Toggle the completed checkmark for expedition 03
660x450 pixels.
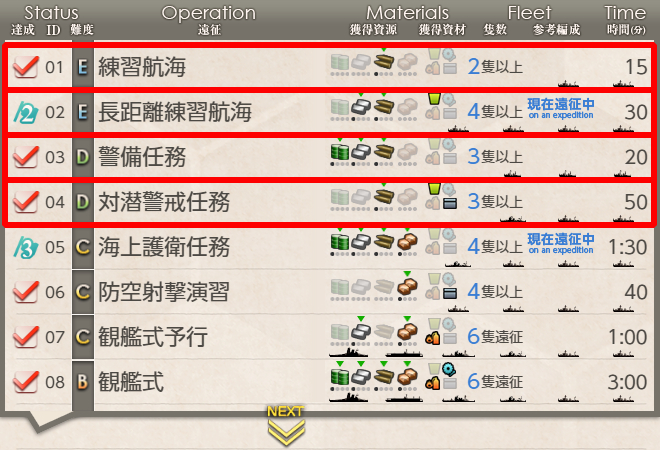coord(26,157)
